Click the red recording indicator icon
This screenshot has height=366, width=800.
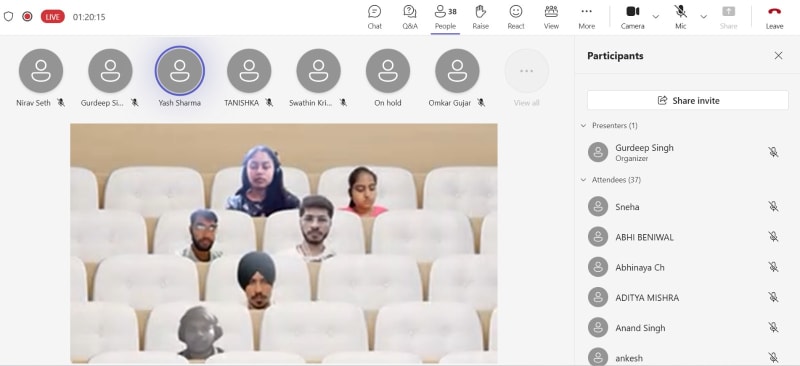(x=28, y=16)
